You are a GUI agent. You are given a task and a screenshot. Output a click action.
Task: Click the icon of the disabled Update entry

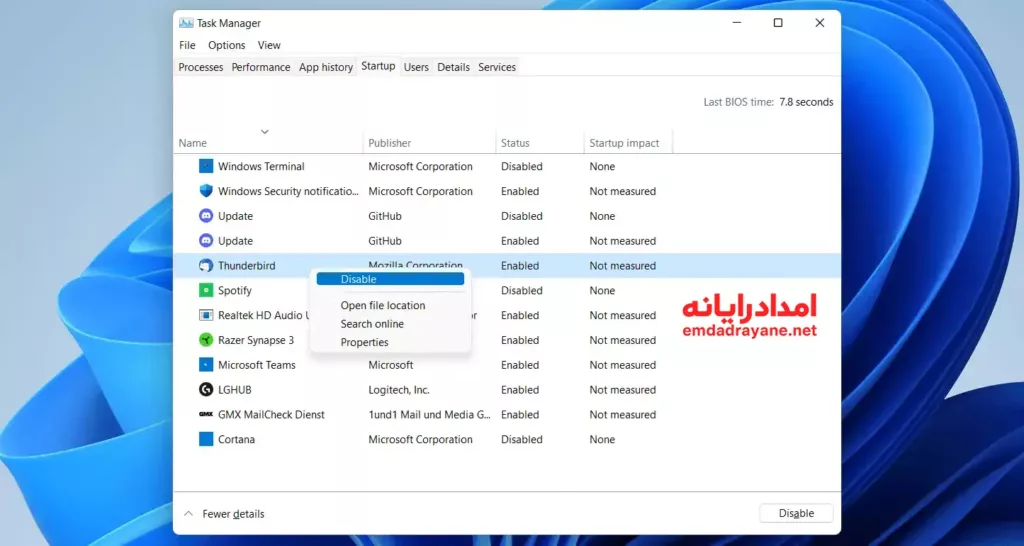point(206,216)
